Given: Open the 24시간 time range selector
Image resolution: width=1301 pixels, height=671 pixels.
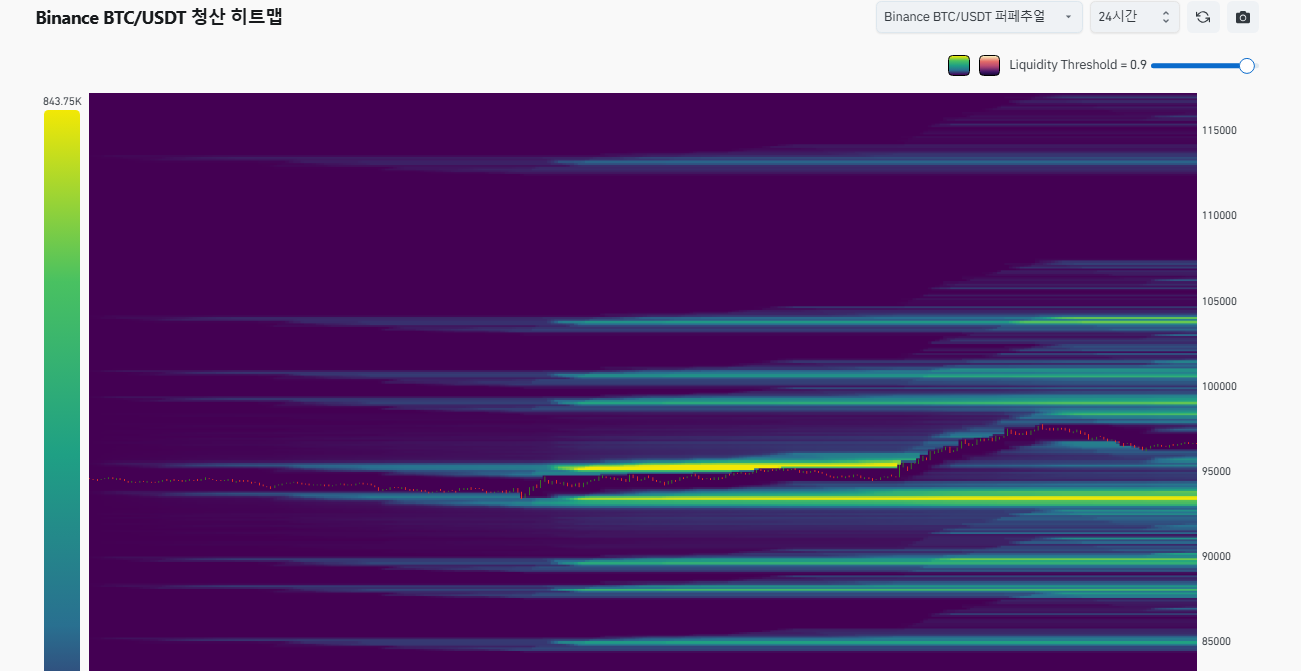Looking at the screenshot, I should click(x=1135, y=17).
